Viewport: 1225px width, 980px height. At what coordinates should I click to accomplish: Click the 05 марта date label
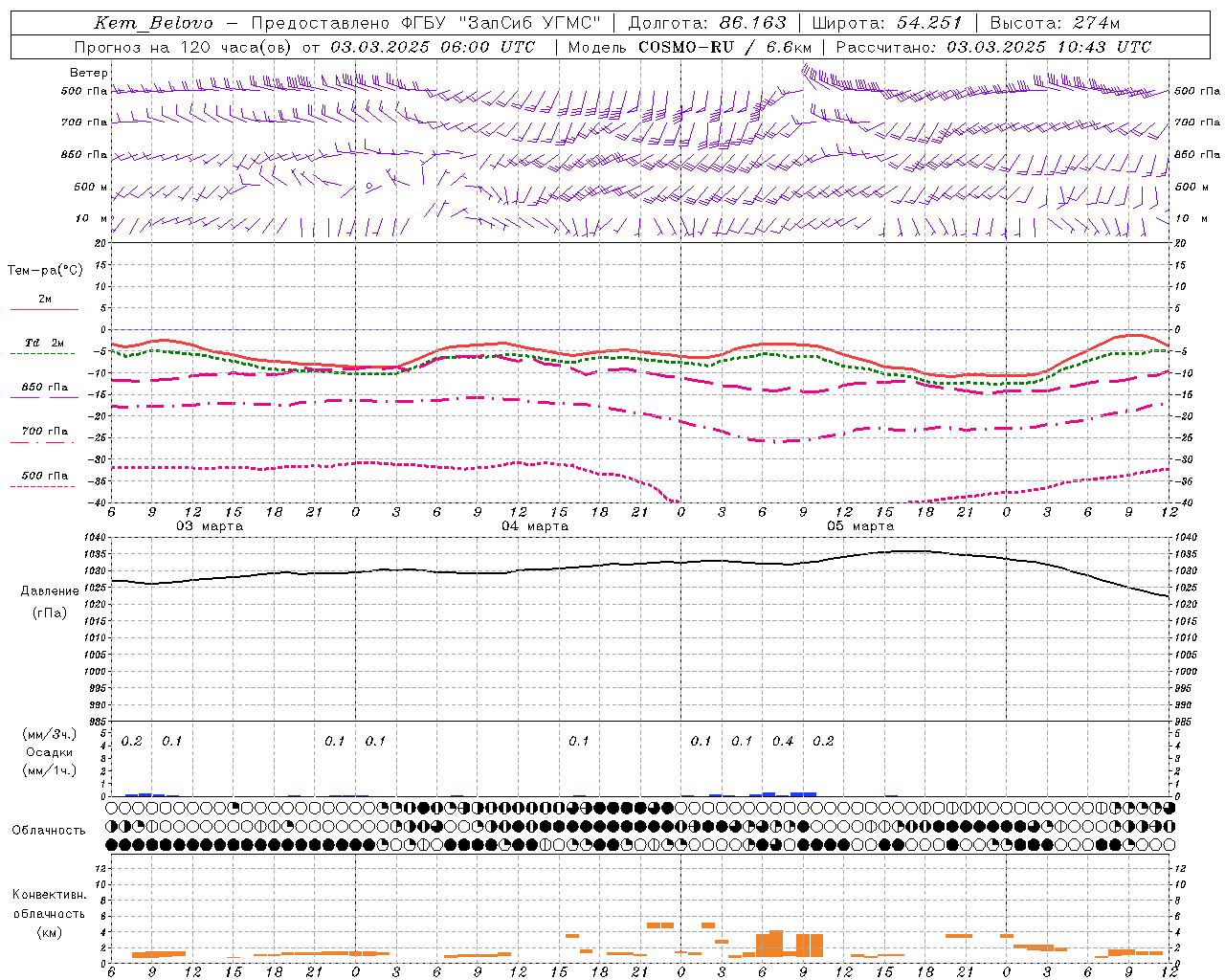click(x=860, y=526)
